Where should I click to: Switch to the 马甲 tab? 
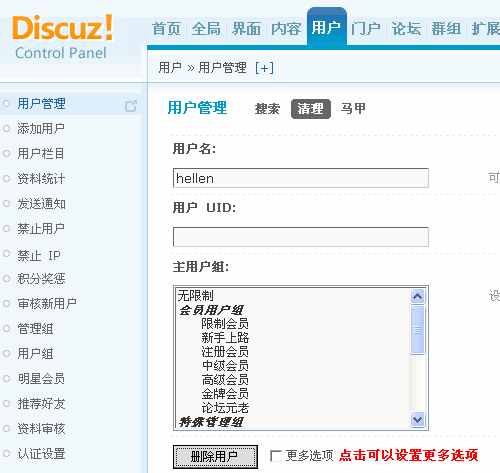point(353,108)
